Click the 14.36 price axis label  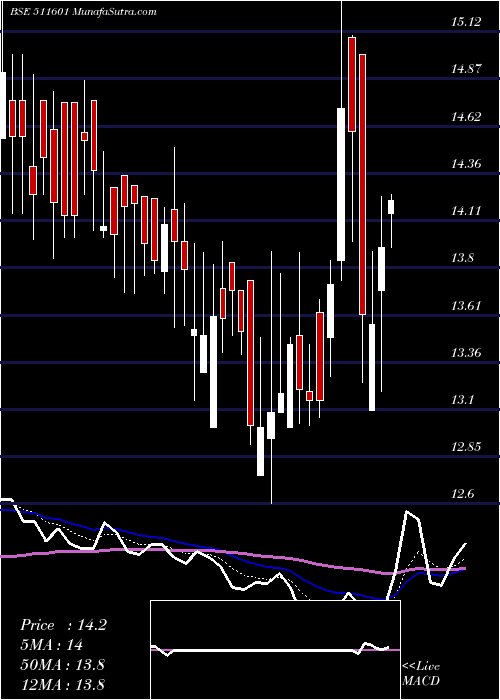(x=466, y=164)
